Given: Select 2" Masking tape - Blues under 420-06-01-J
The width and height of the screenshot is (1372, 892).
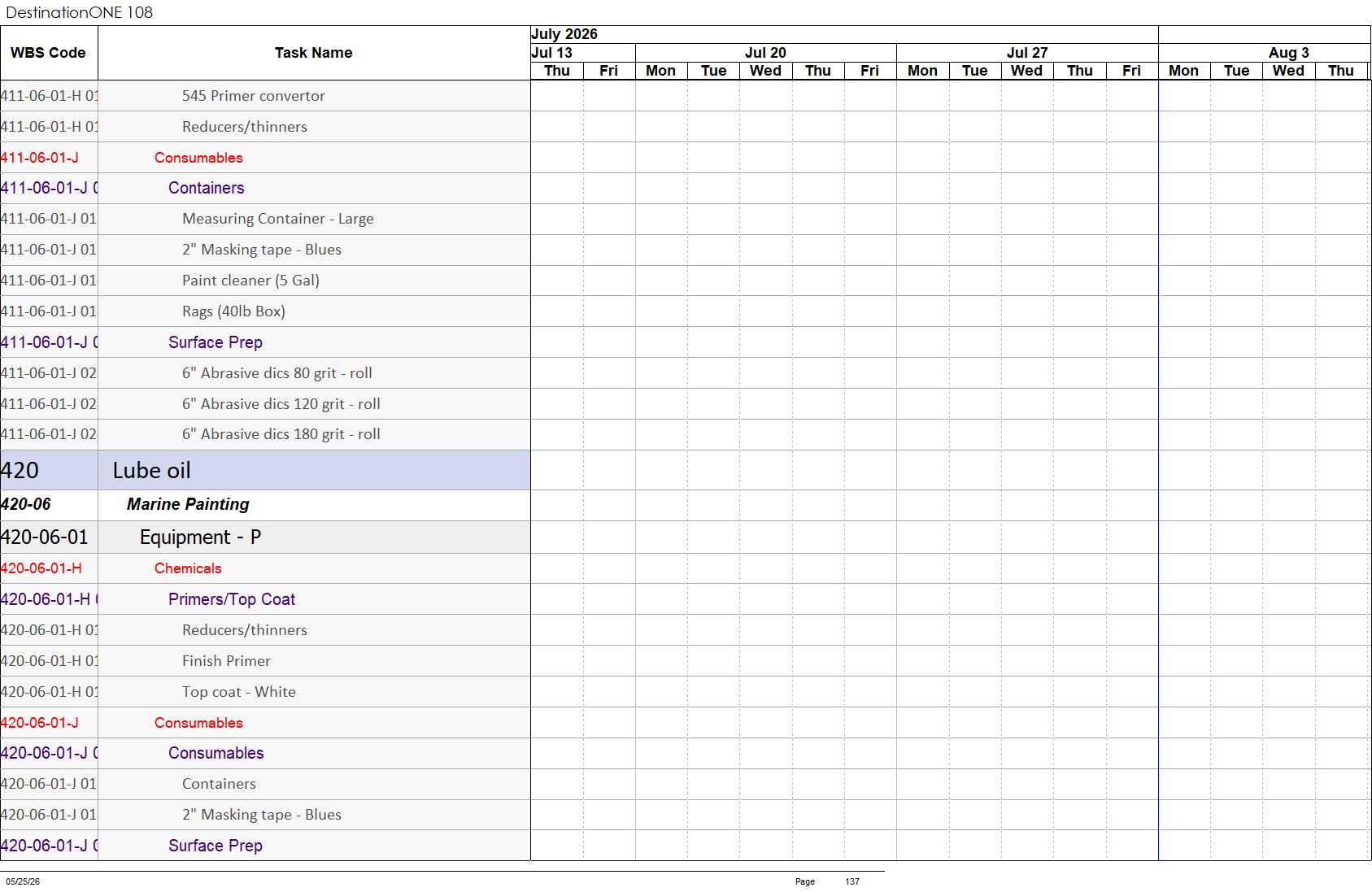Looking at the screenshot, I should pyautogui.click(x=265, y=816).
